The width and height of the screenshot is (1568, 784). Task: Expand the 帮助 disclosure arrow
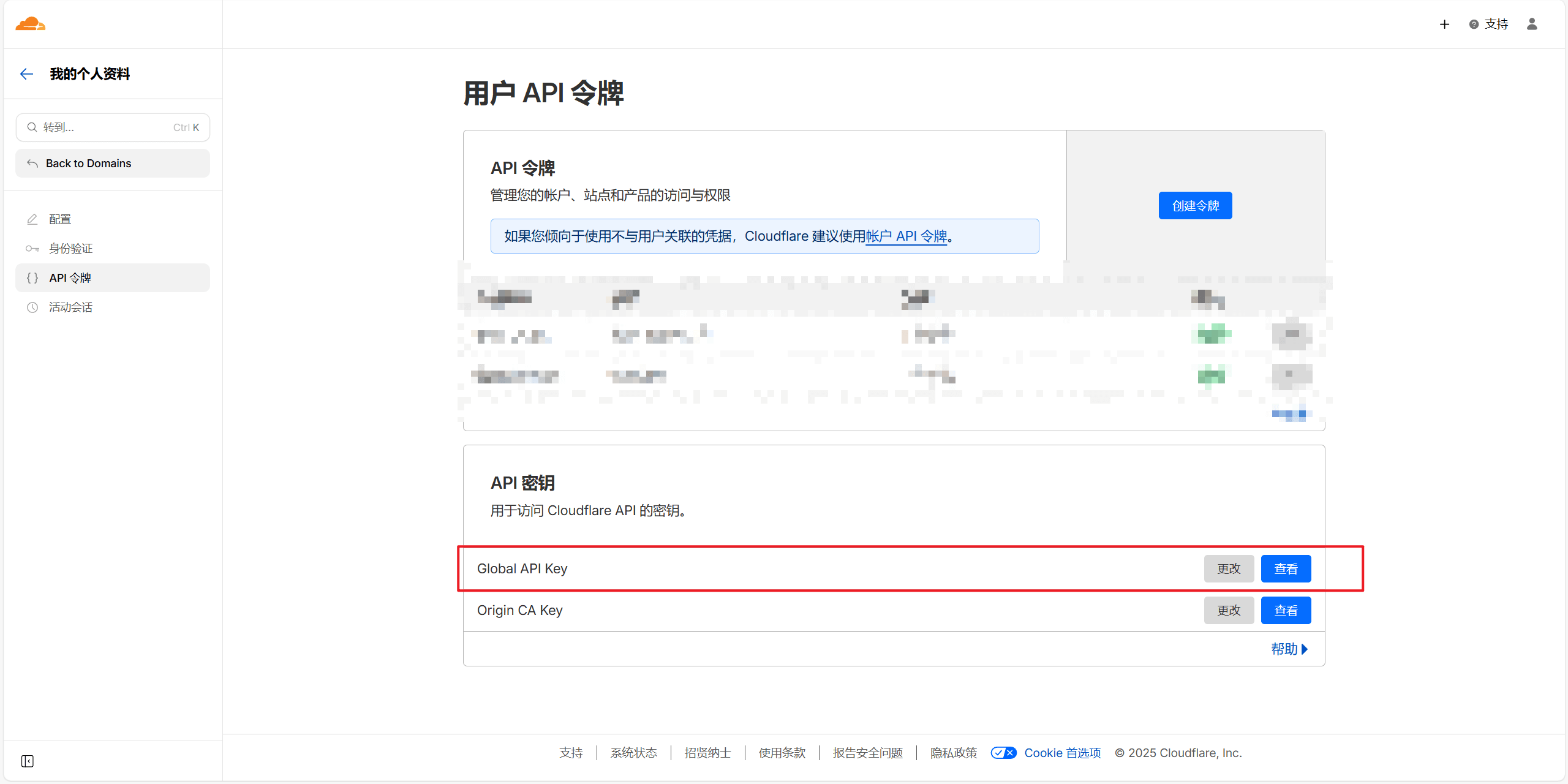1305,649
